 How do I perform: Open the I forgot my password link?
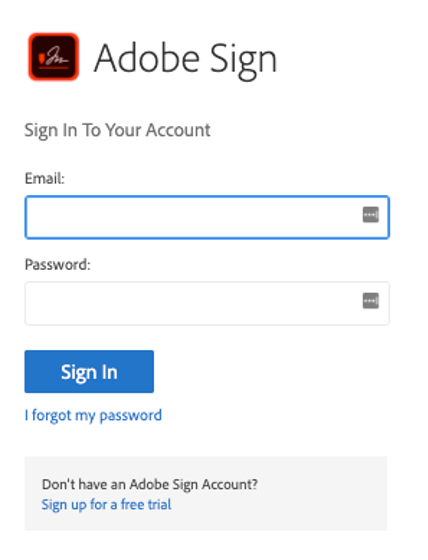click(93, 416)
